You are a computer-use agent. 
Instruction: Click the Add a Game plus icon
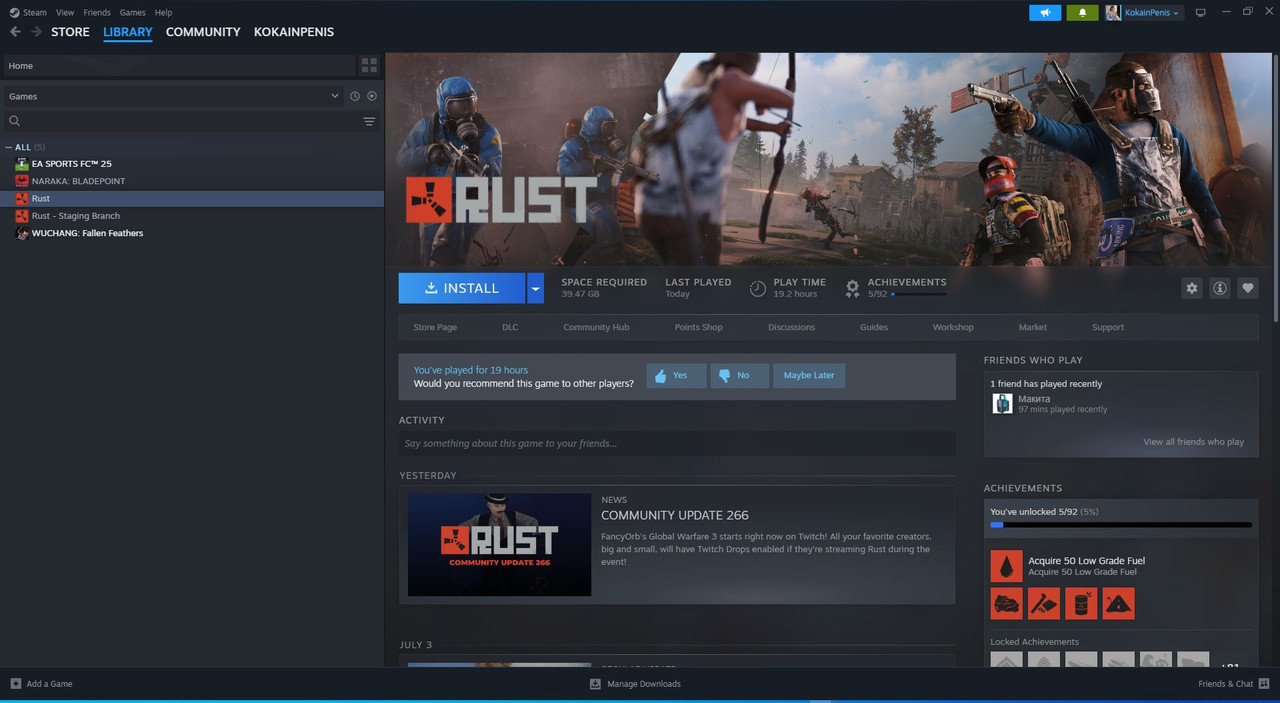15,684
